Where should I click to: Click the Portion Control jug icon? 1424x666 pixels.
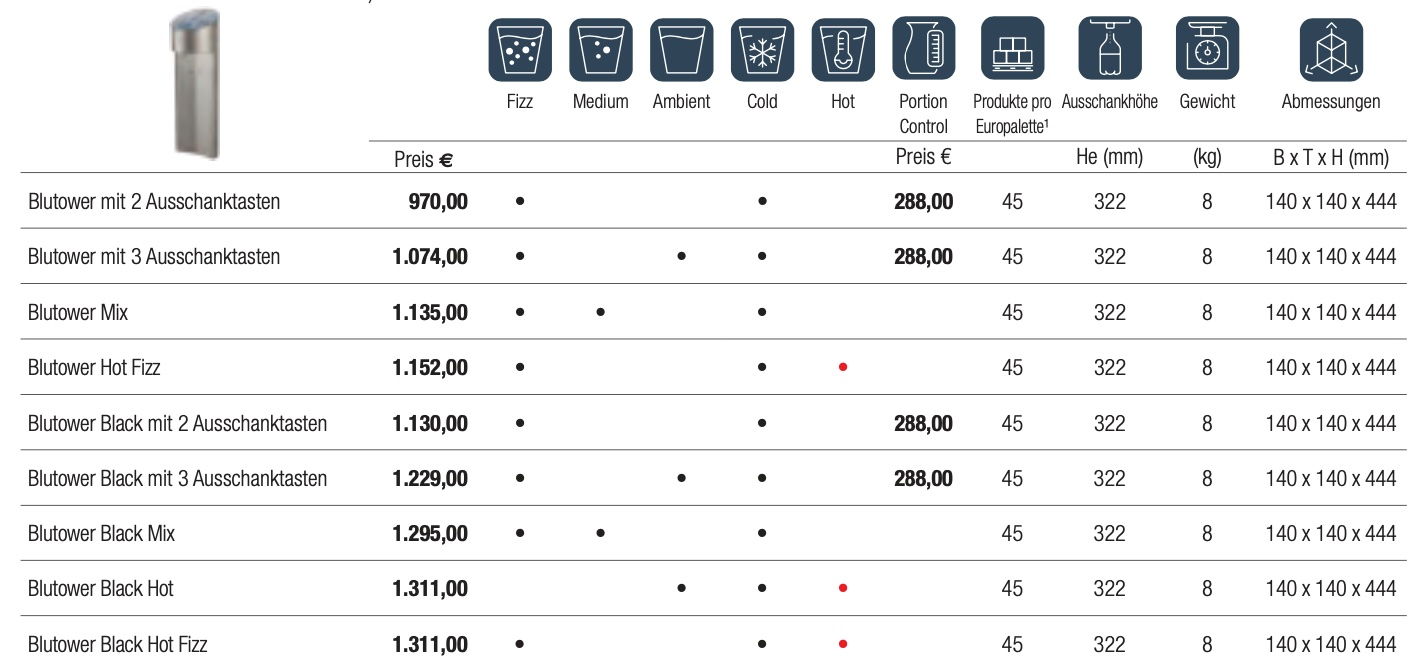(x=923, y=50)
